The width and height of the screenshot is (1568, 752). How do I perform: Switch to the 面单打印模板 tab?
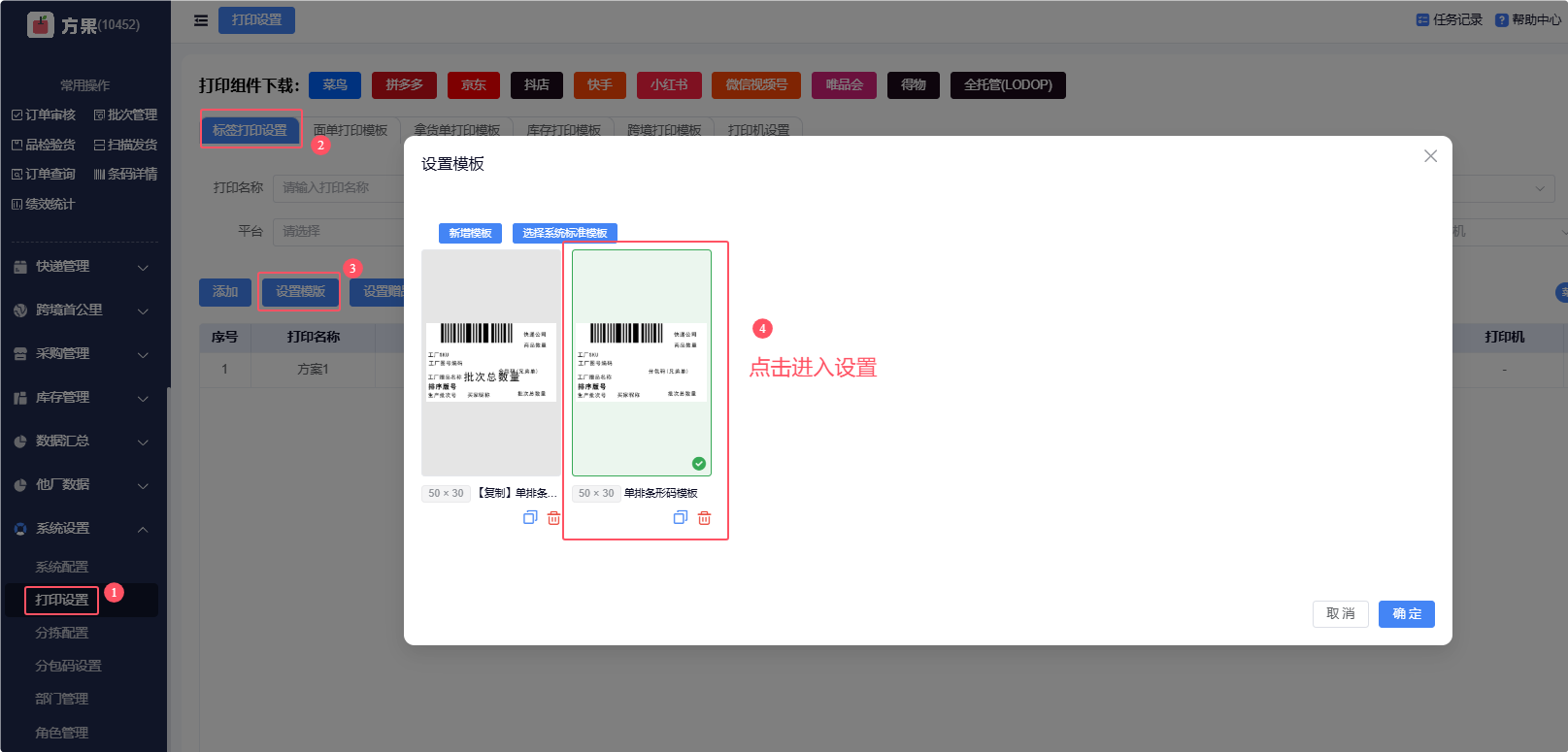tap(350, 129)
